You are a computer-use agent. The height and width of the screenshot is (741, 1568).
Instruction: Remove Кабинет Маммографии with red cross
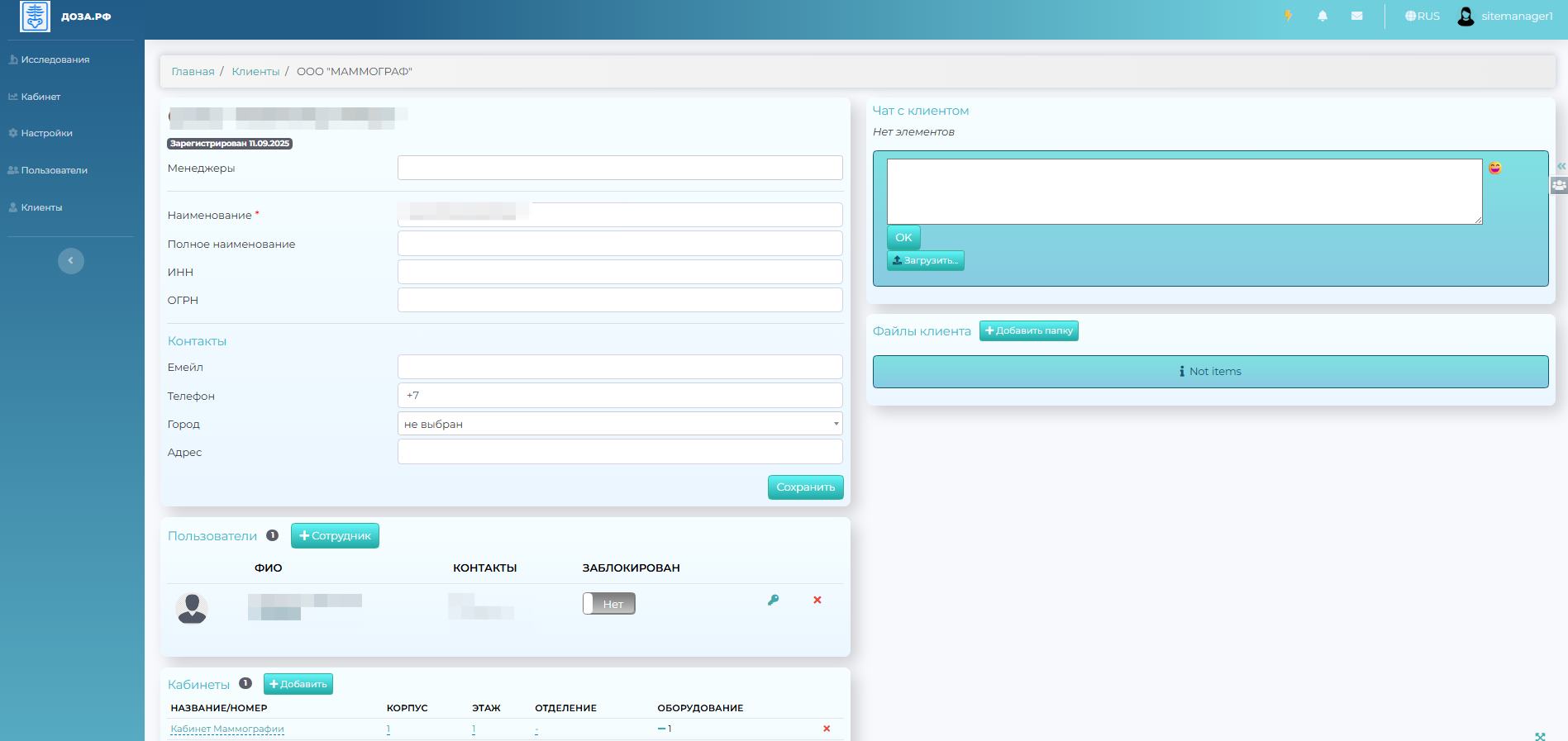pos(827,729)
